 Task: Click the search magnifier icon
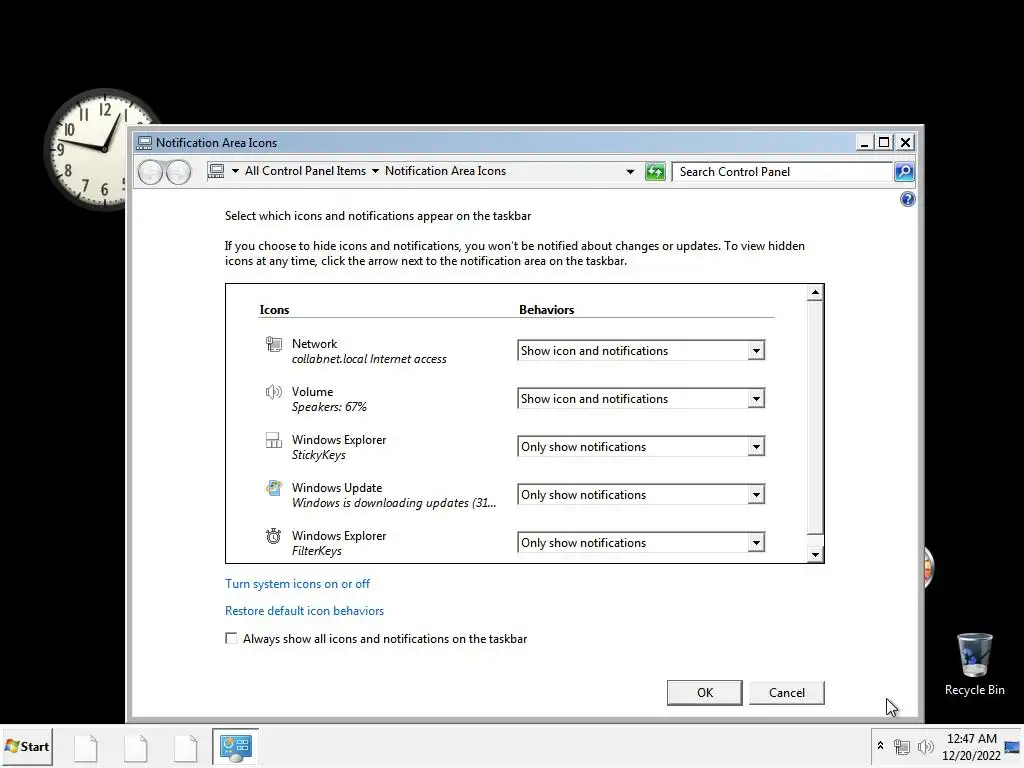click(x=904, y=172)
